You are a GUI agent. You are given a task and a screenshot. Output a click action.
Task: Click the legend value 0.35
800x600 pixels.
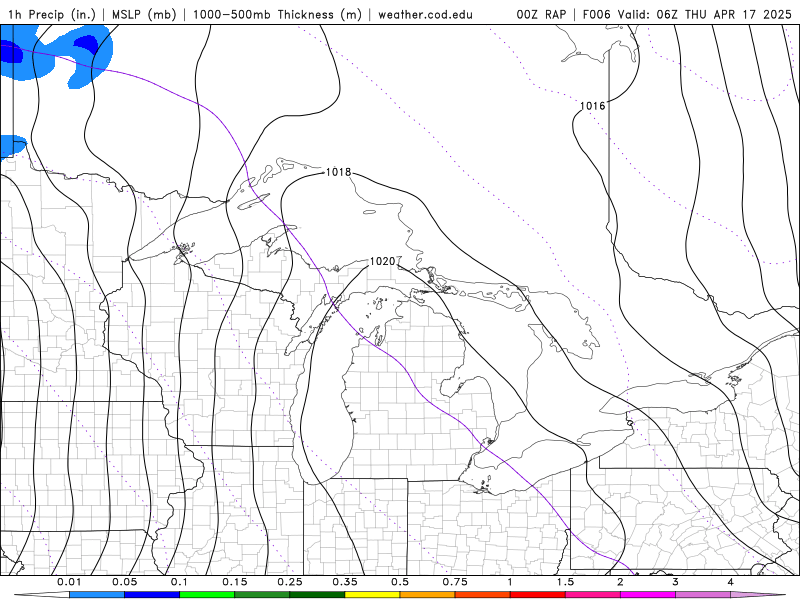tap(344, 582)
